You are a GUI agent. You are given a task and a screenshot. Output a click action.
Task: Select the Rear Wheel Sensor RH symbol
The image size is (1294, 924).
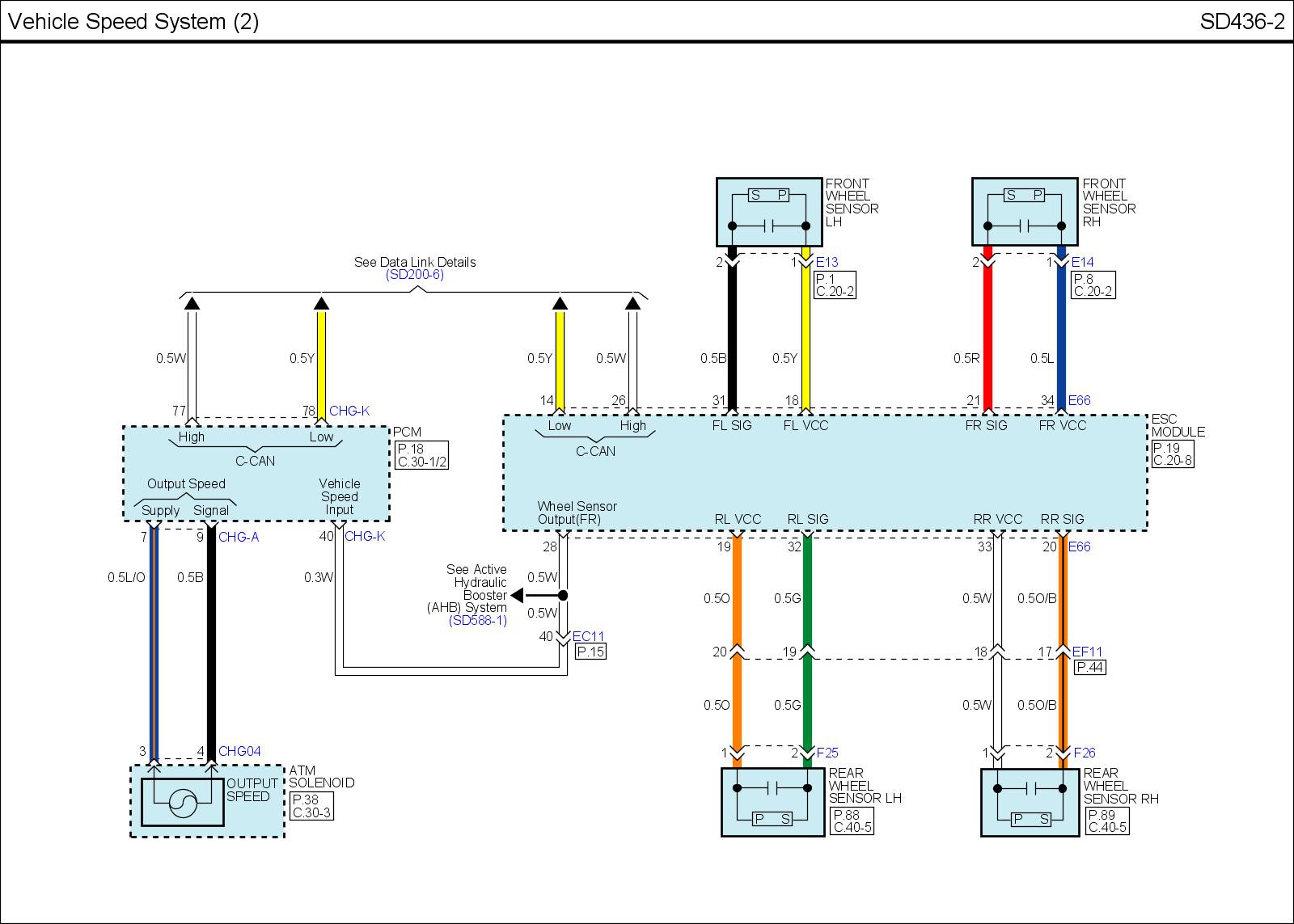pyautogui.click(x=1030, y=802)
